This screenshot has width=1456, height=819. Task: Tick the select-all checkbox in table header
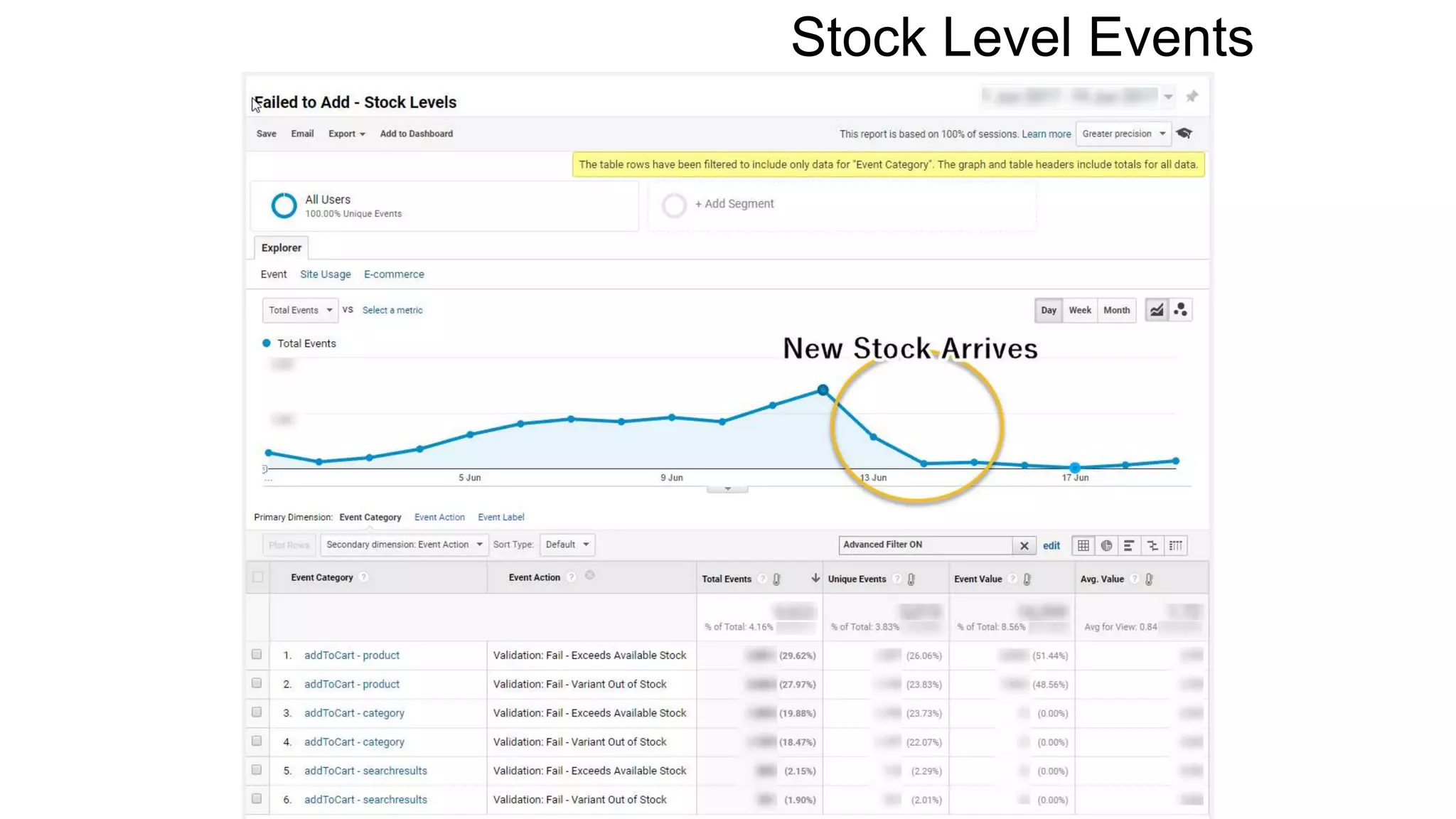257,577
